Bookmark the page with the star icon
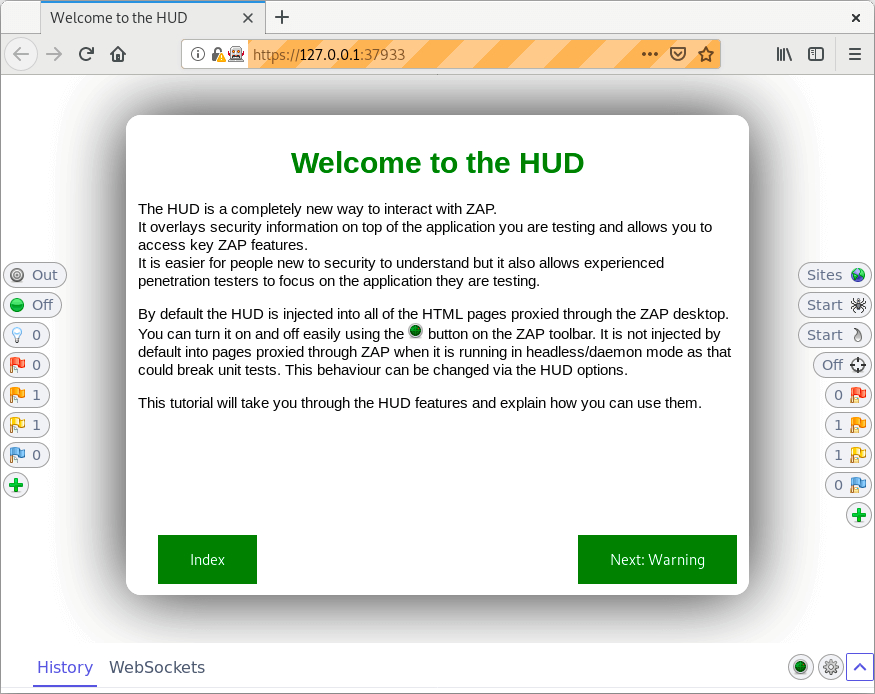This screenshot has width=875, height=694. click(x=706, y=54)
